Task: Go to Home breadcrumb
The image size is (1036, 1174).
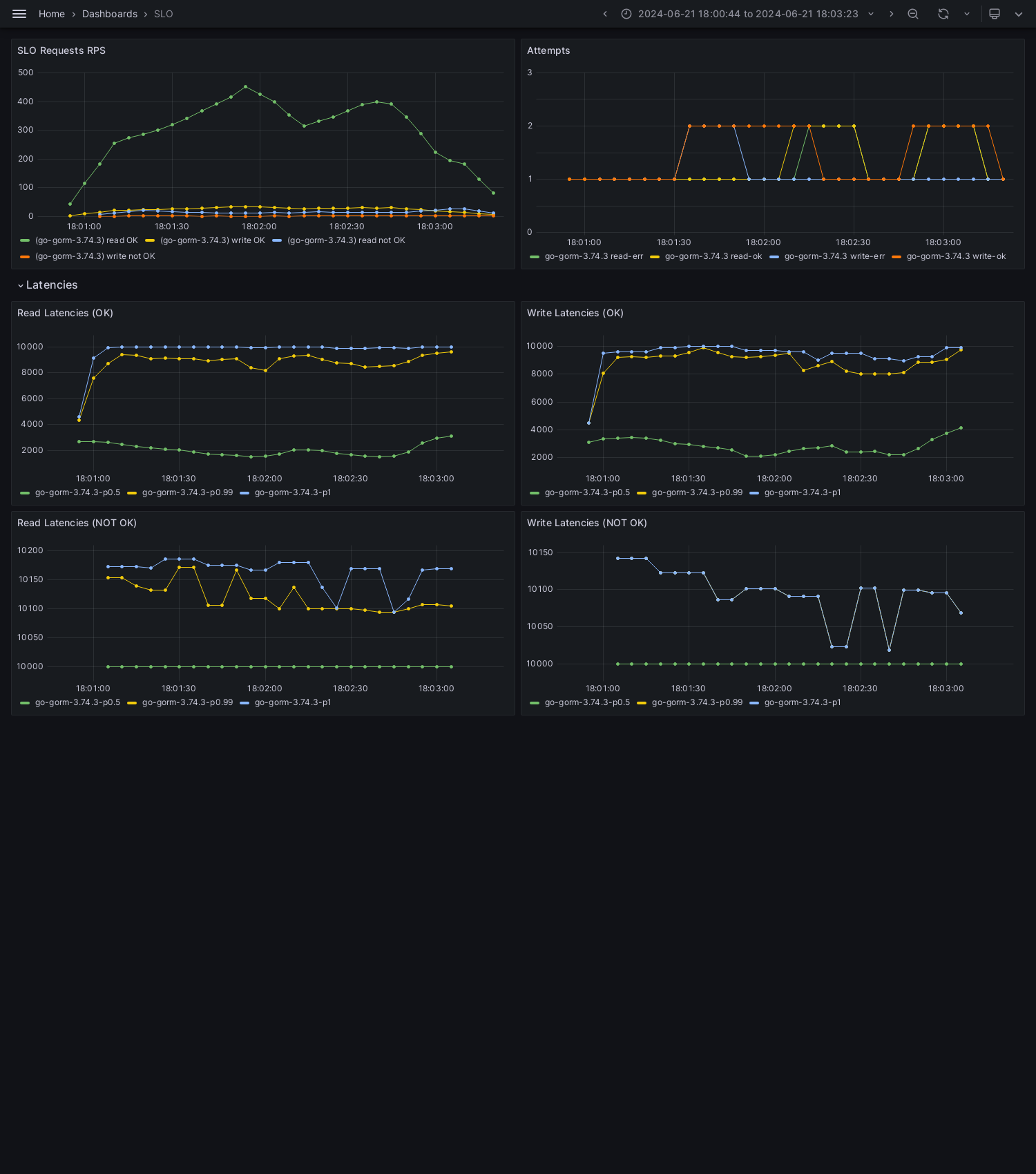Action: pyautogui.click(x=52, y=14)
